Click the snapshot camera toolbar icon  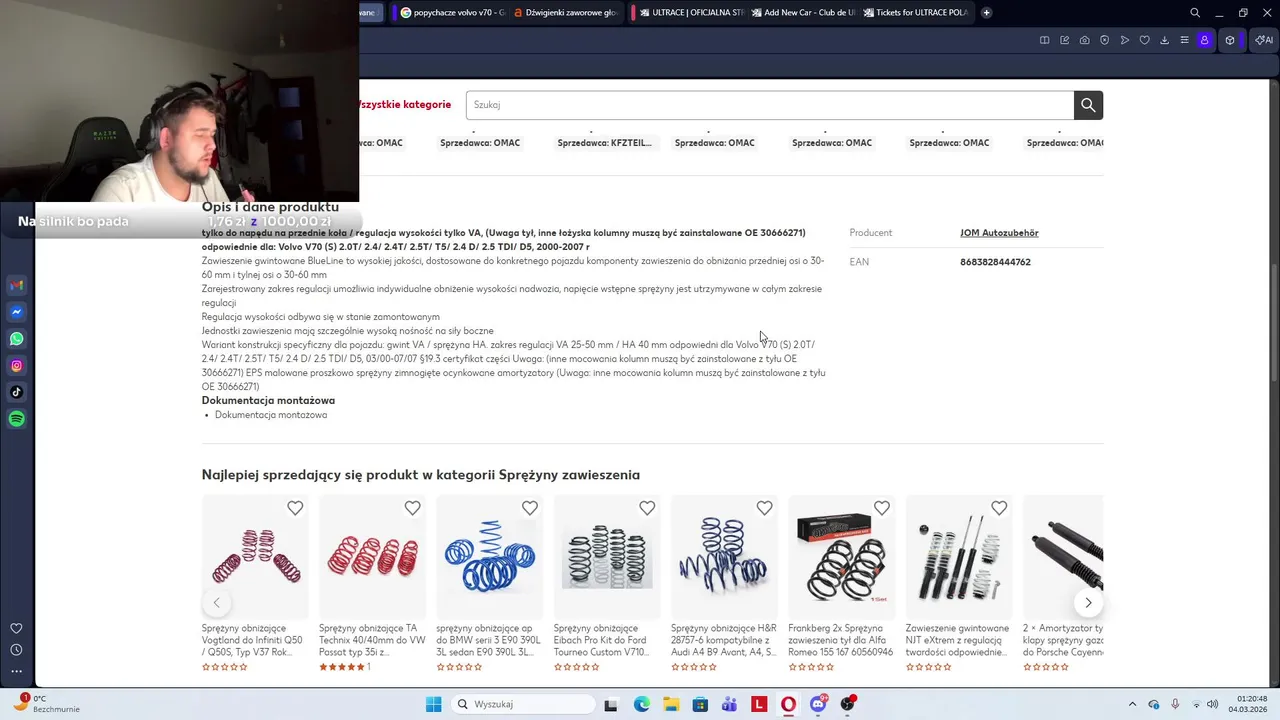coord(1084,40)
